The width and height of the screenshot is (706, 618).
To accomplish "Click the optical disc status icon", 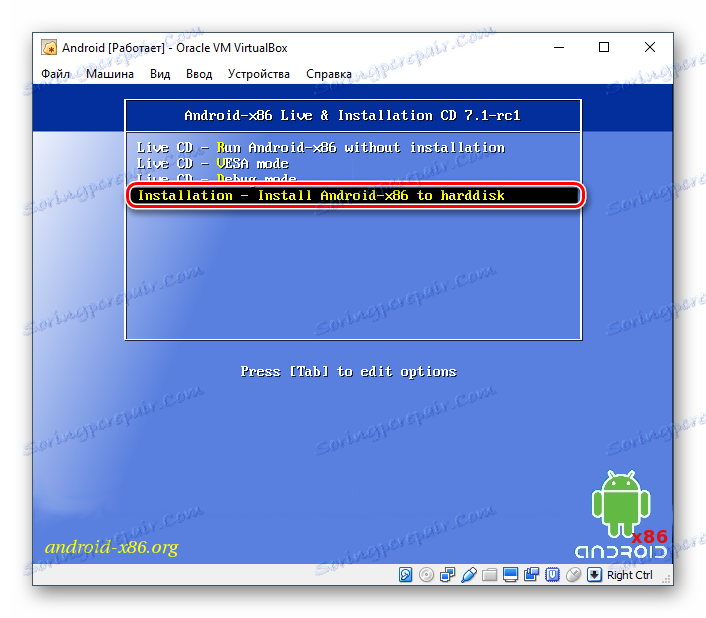I will pyautogui.click(x=426, y=575).
